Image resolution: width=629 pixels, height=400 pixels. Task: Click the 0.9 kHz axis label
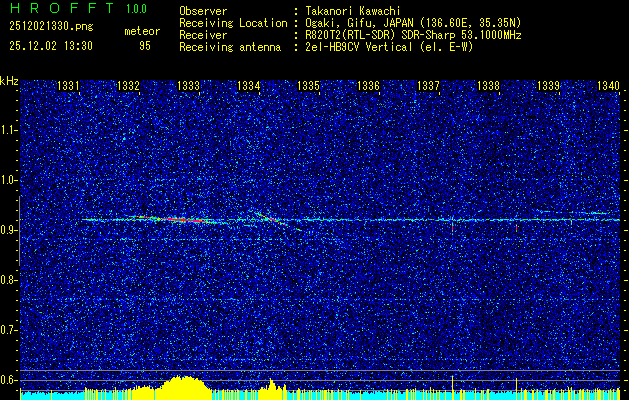tap(9, 230)
